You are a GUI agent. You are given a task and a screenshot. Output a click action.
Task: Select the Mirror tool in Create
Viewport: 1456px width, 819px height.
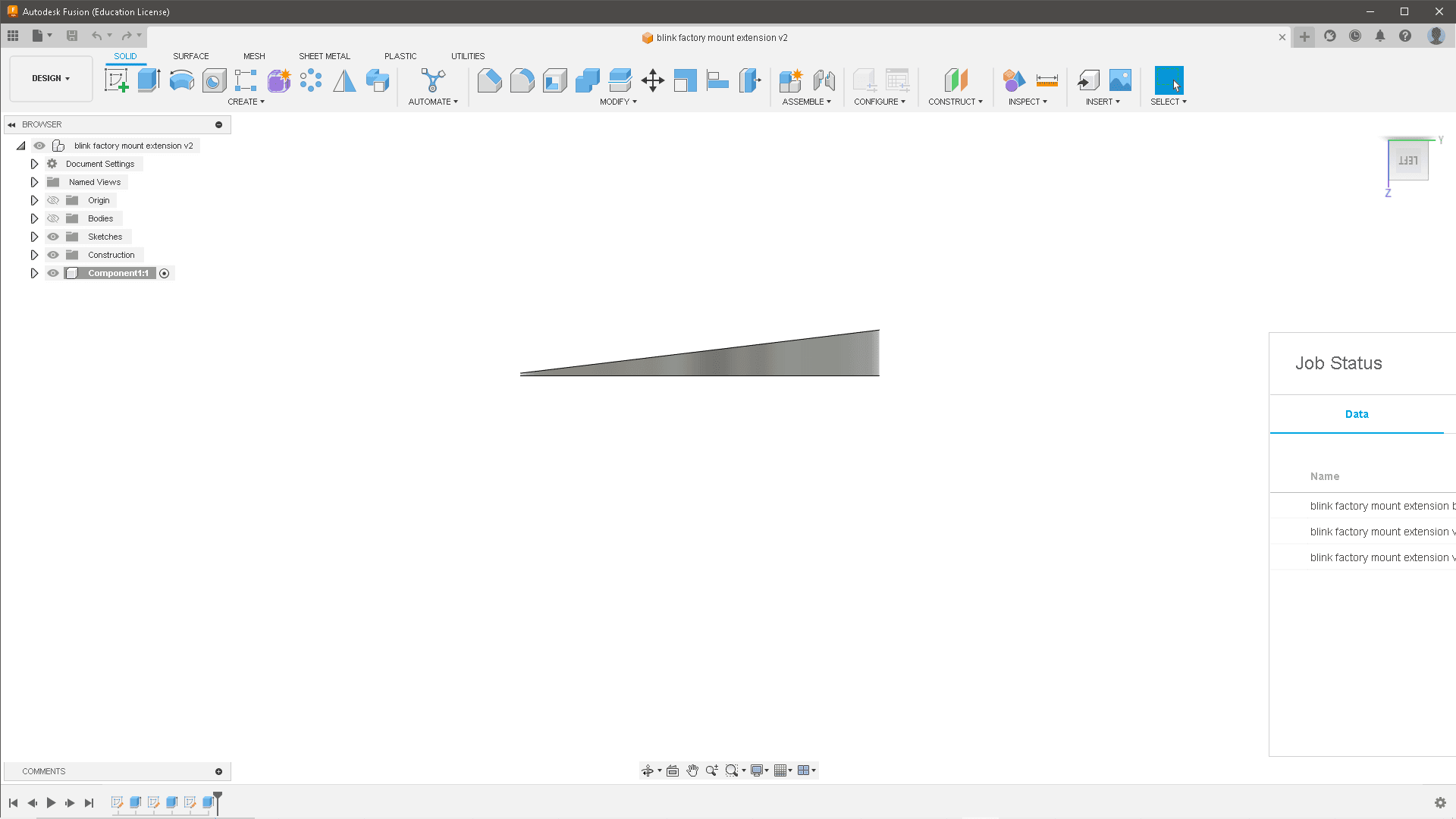tap(344, 80)
